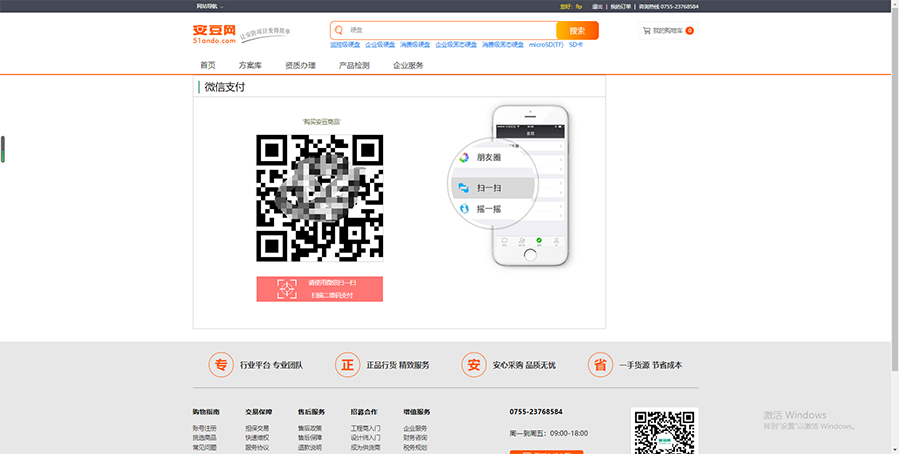
Task: Click the 交易保障 footer heading
Action: point(259,412)
